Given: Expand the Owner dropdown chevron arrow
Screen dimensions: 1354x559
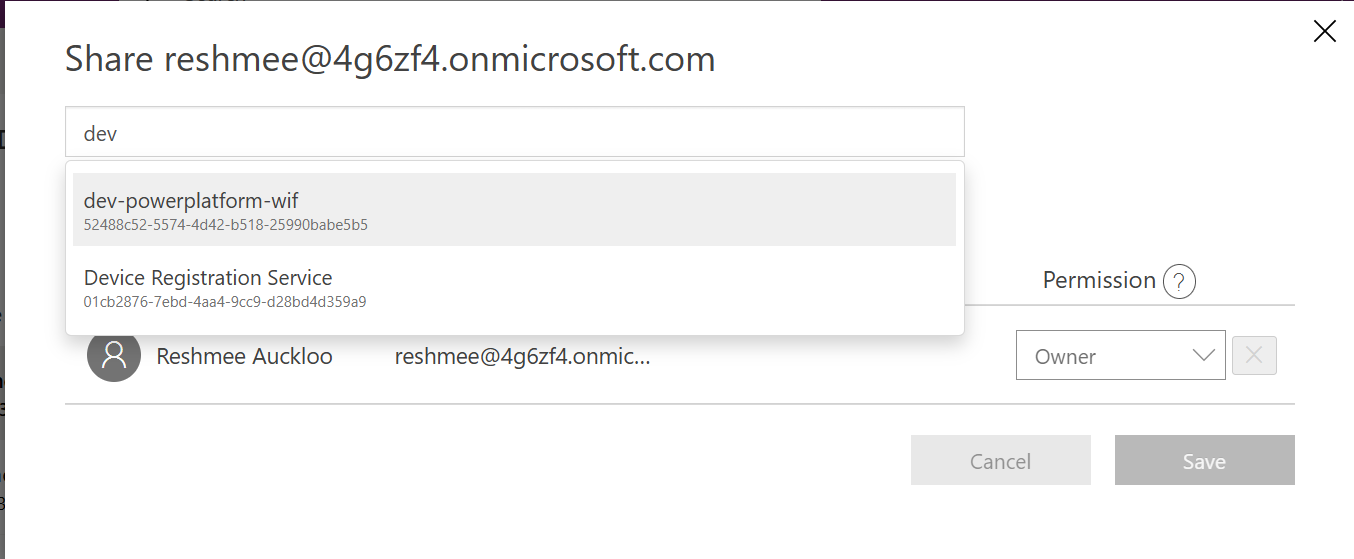Looking at the screenshot, I should click(1203, 356).
